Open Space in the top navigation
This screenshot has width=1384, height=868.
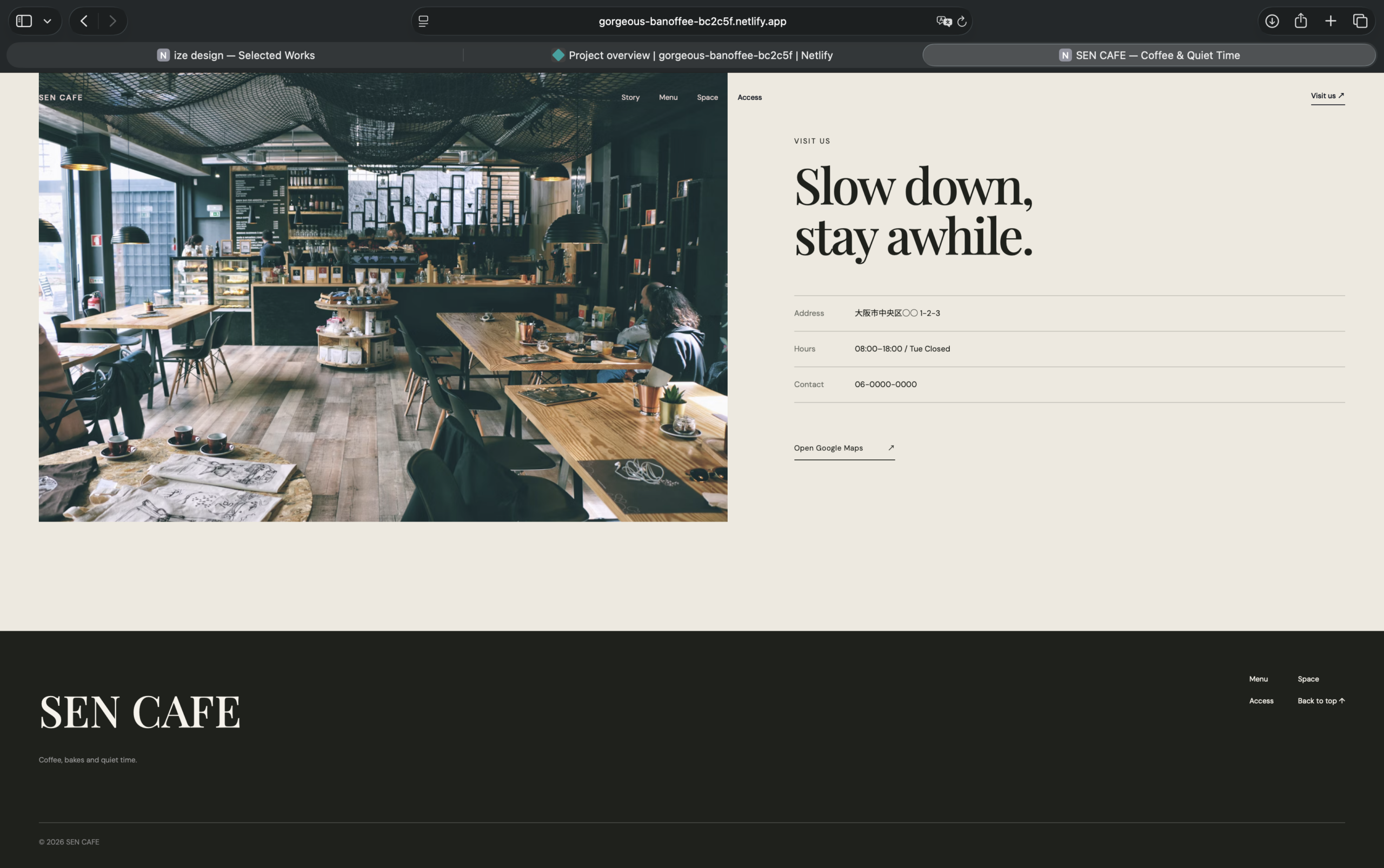coord(708,98)
